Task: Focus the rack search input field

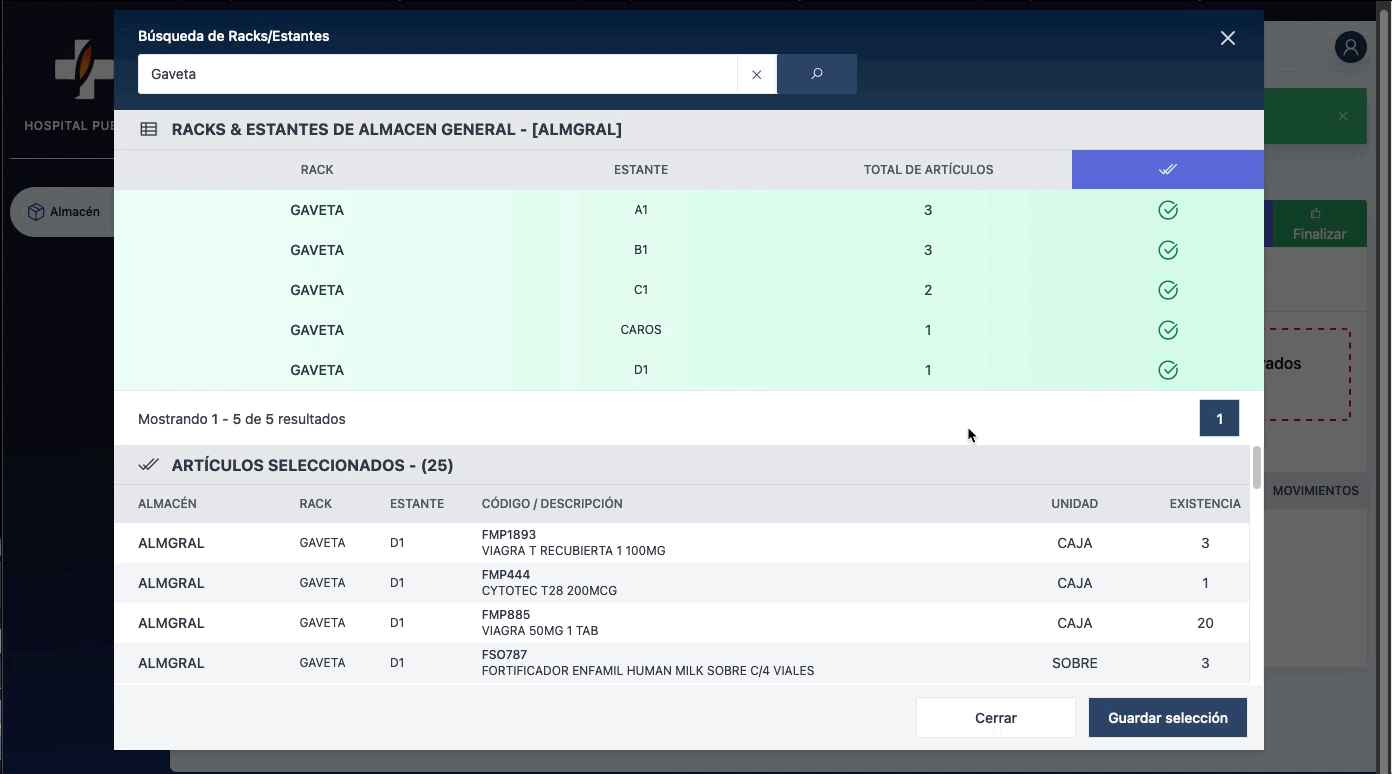Action: point(437,74)
